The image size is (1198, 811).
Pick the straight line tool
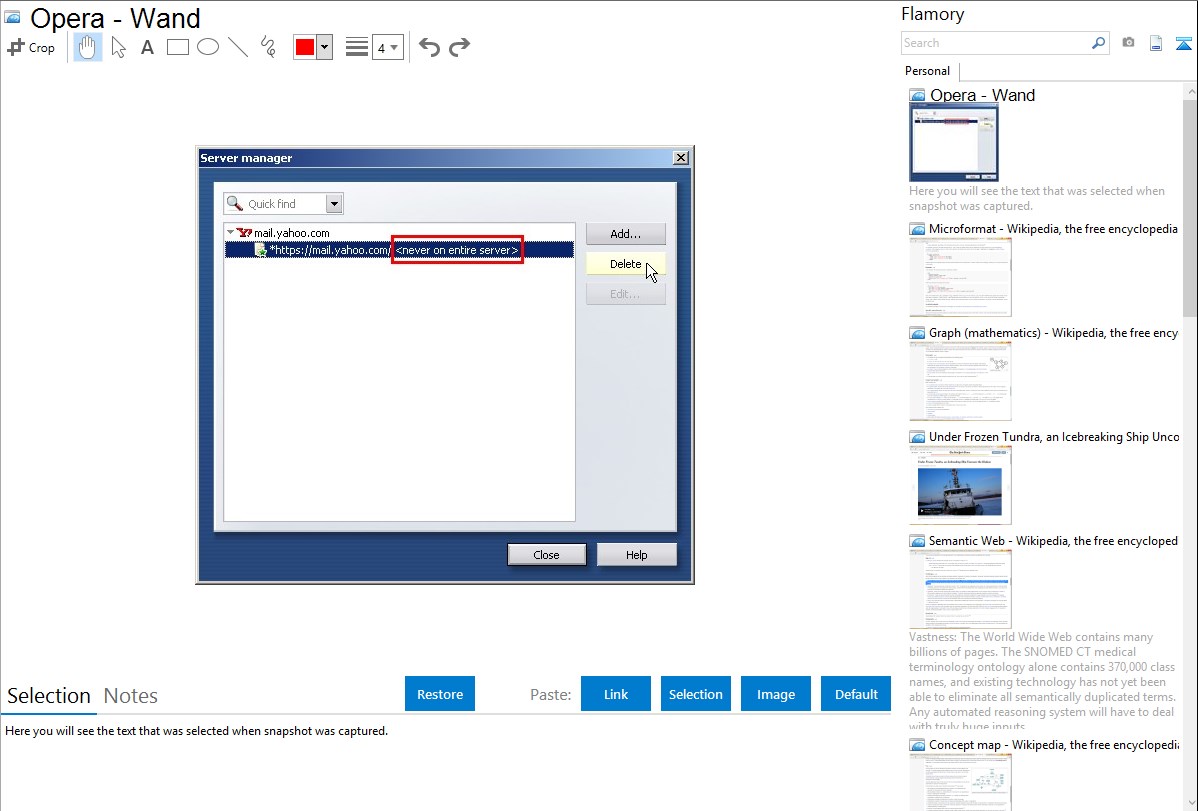coord(238,47)
